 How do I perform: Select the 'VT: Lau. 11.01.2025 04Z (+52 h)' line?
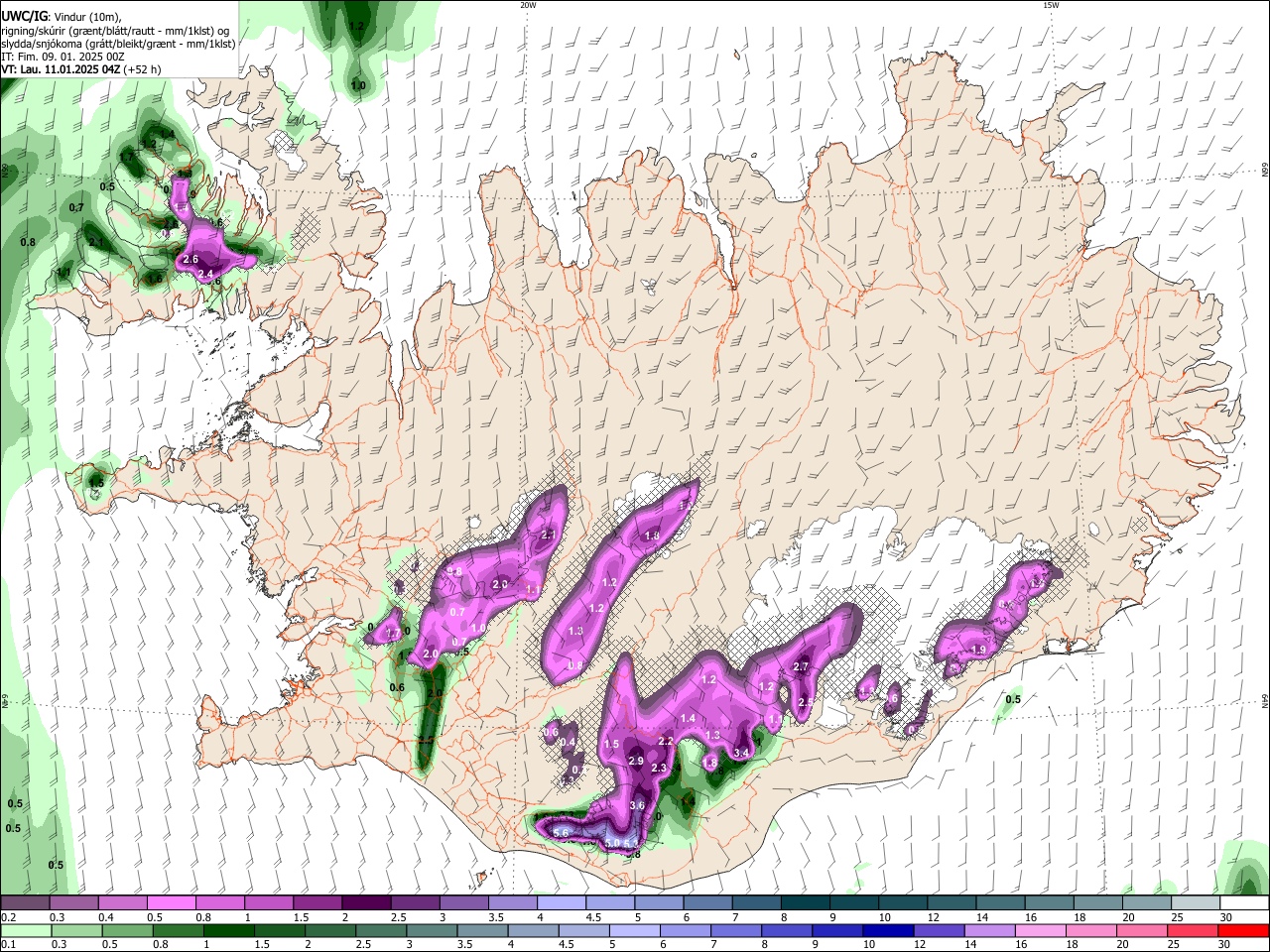click(80, 69)
